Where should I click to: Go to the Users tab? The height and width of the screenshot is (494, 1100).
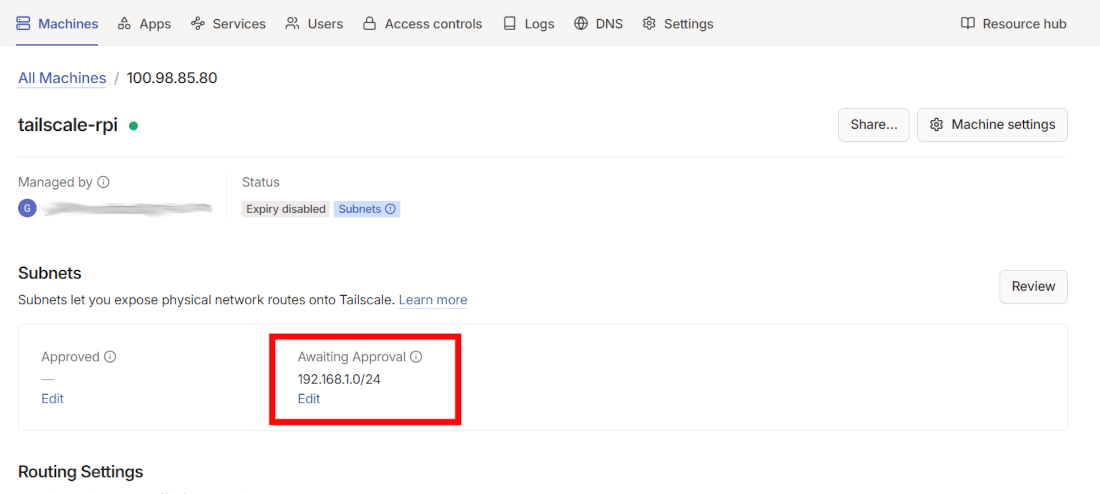(314, 24)
